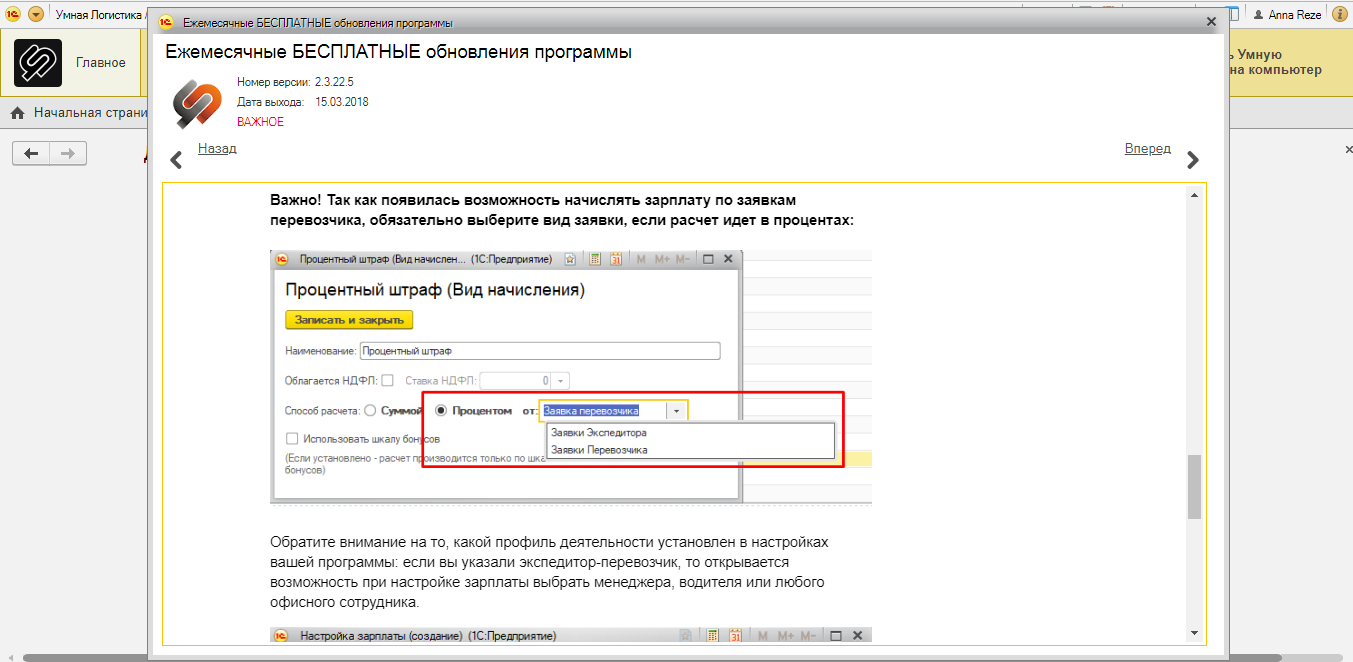Click the home icon on start page tab
Screen dimensions: 1353x662
17,113
